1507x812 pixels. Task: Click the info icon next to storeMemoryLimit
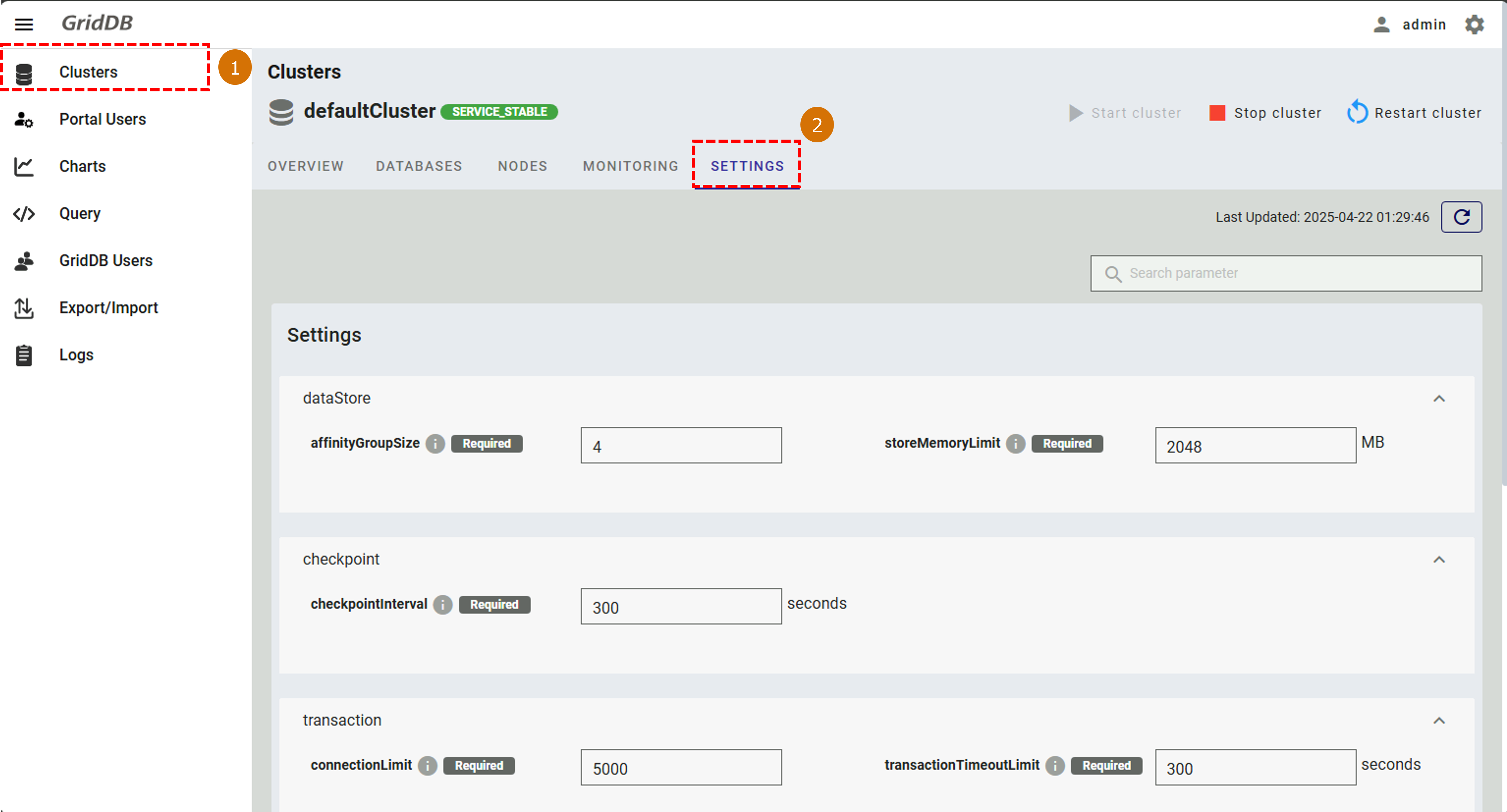pos(1015,443)
